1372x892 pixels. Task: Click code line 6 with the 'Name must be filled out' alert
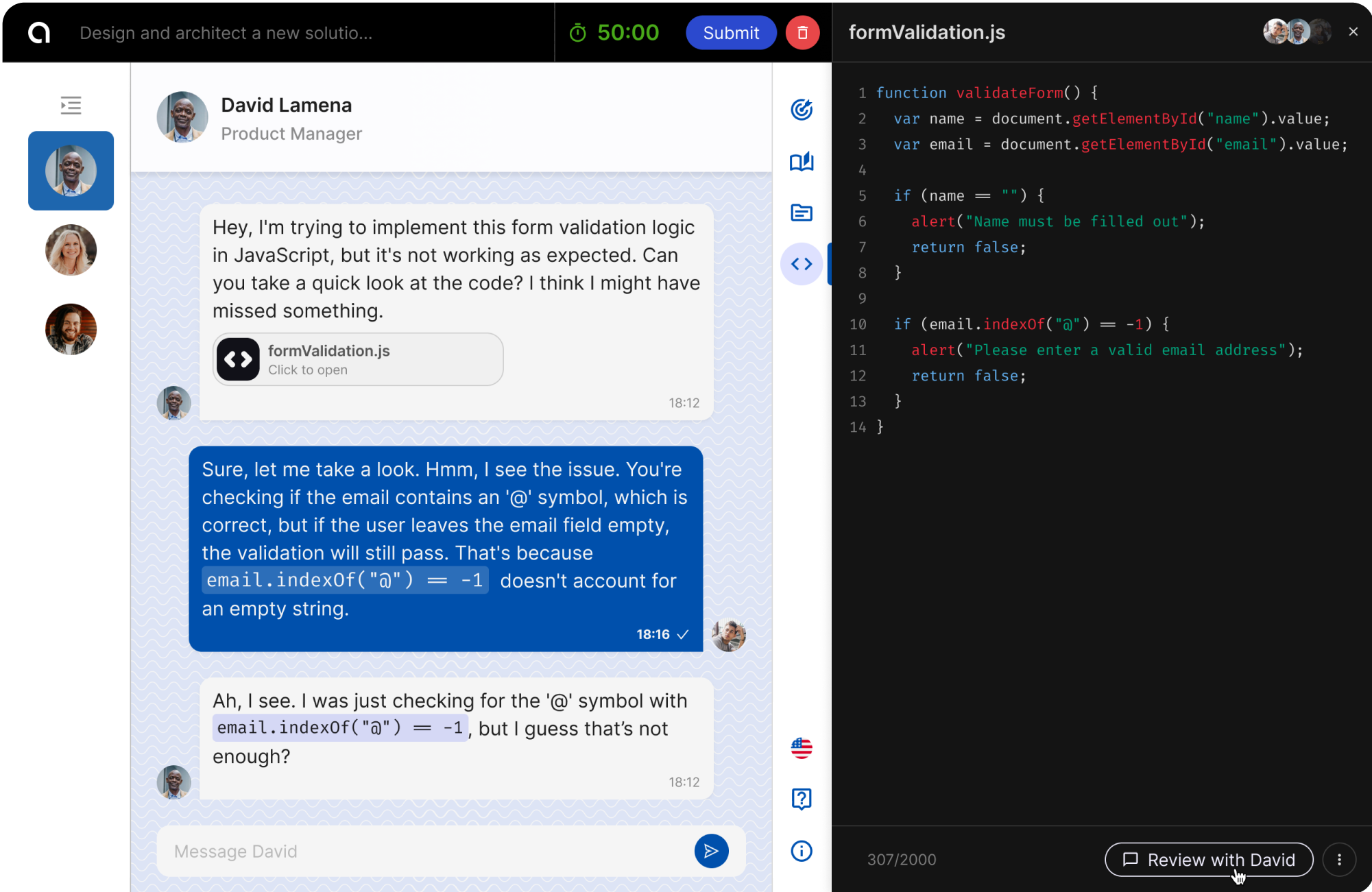tap(1058, 221)
